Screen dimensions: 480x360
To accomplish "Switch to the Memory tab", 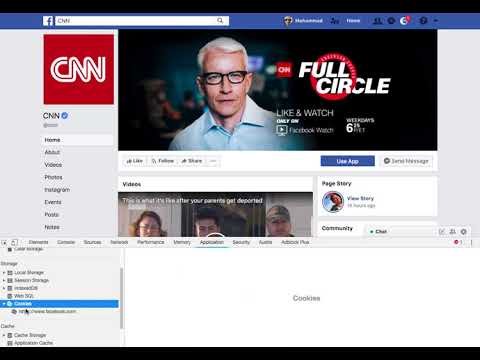I will [182, 242].
